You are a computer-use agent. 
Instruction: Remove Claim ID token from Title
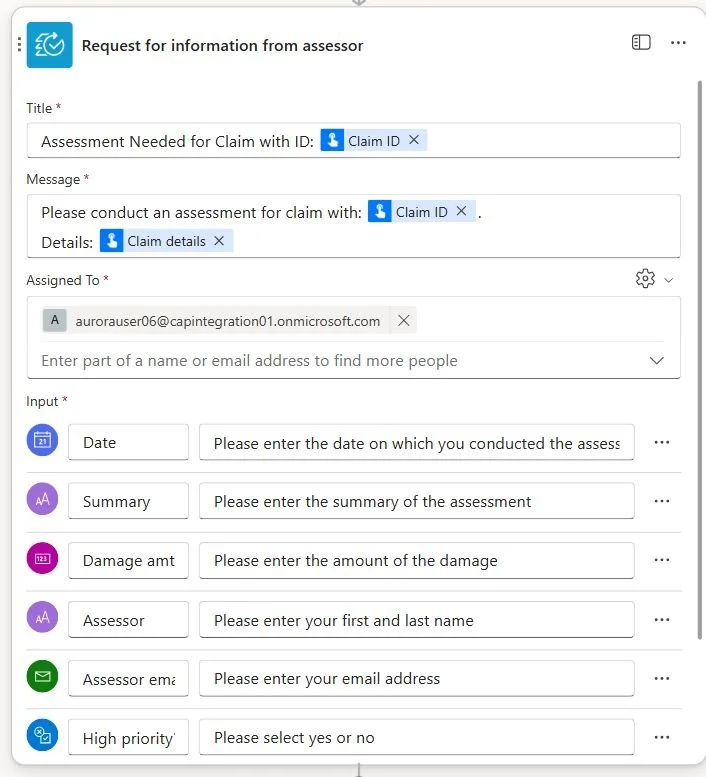coord(414,140)
